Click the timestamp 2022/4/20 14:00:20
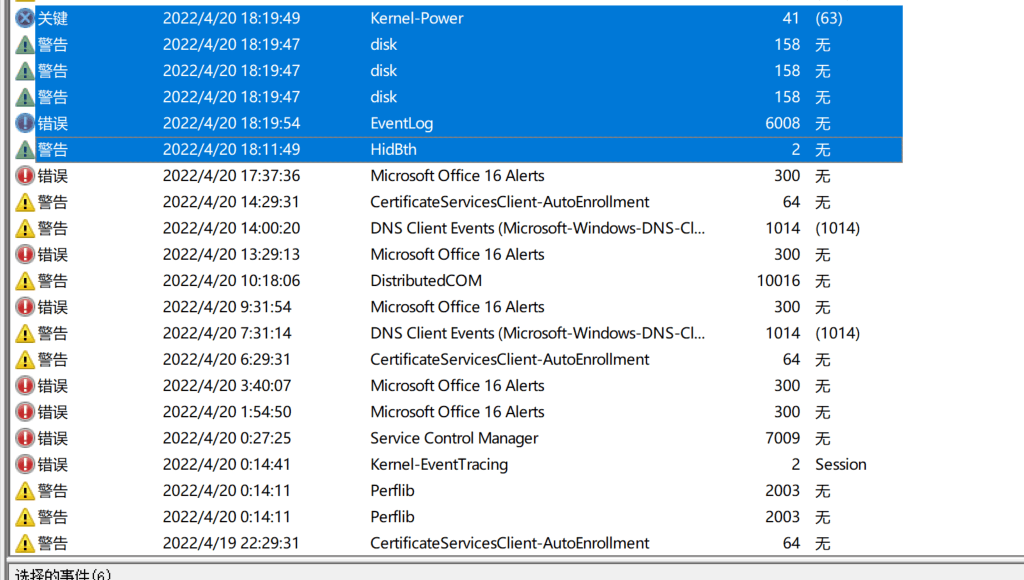 click(231, 228)
